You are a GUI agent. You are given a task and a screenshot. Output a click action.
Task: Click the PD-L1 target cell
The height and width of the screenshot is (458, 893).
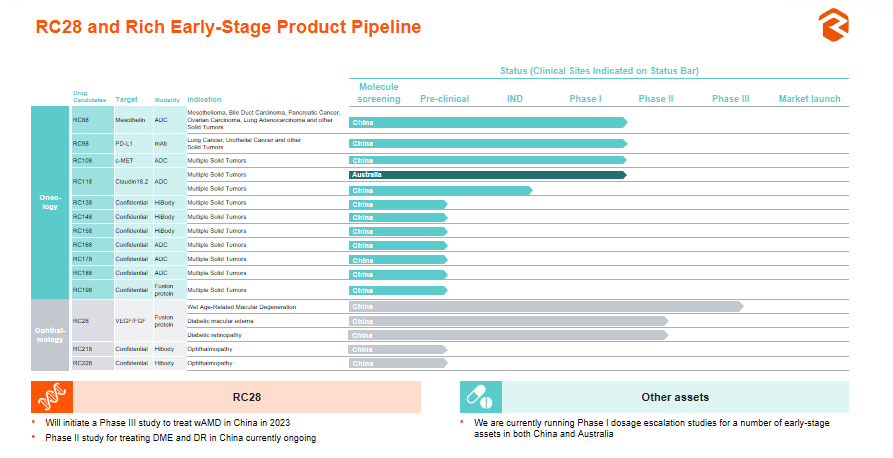pyautogui.click(x=132, y=143)
